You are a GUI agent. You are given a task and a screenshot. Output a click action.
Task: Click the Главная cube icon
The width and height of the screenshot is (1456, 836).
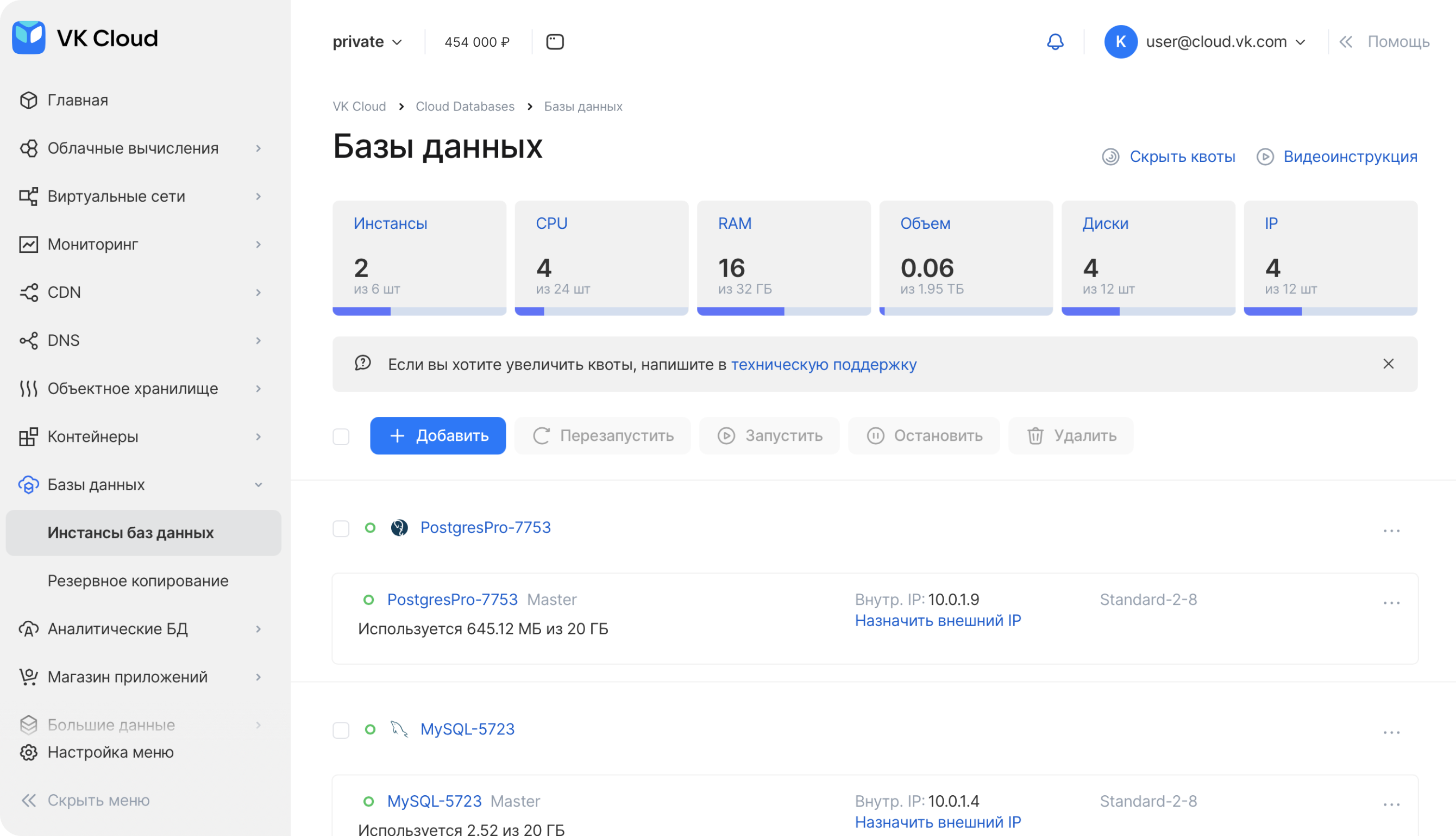point(29,100)
